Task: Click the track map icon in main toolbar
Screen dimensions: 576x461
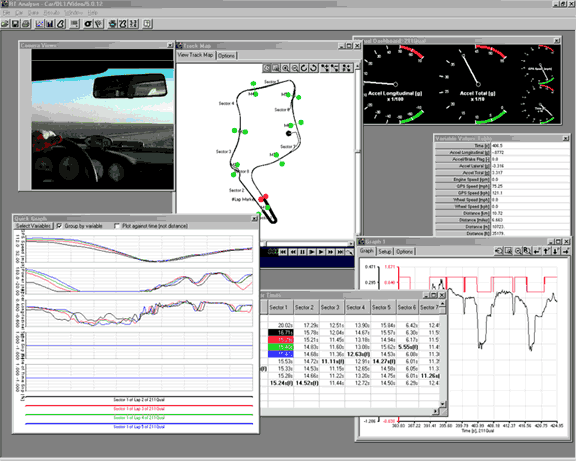Action: pyautogui.click(x=61, y=24)
